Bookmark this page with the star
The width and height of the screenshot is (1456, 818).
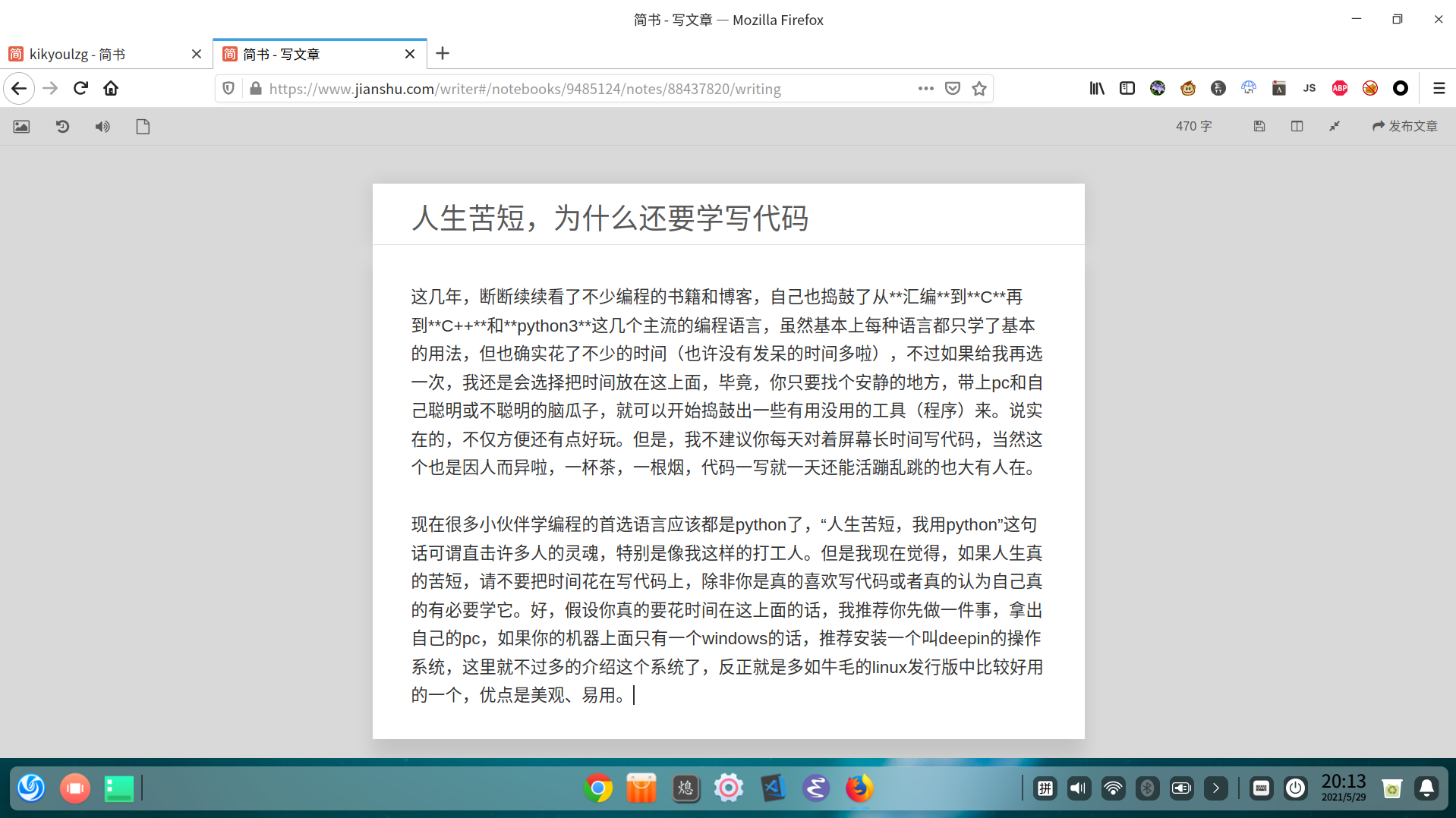coord(979,88)
